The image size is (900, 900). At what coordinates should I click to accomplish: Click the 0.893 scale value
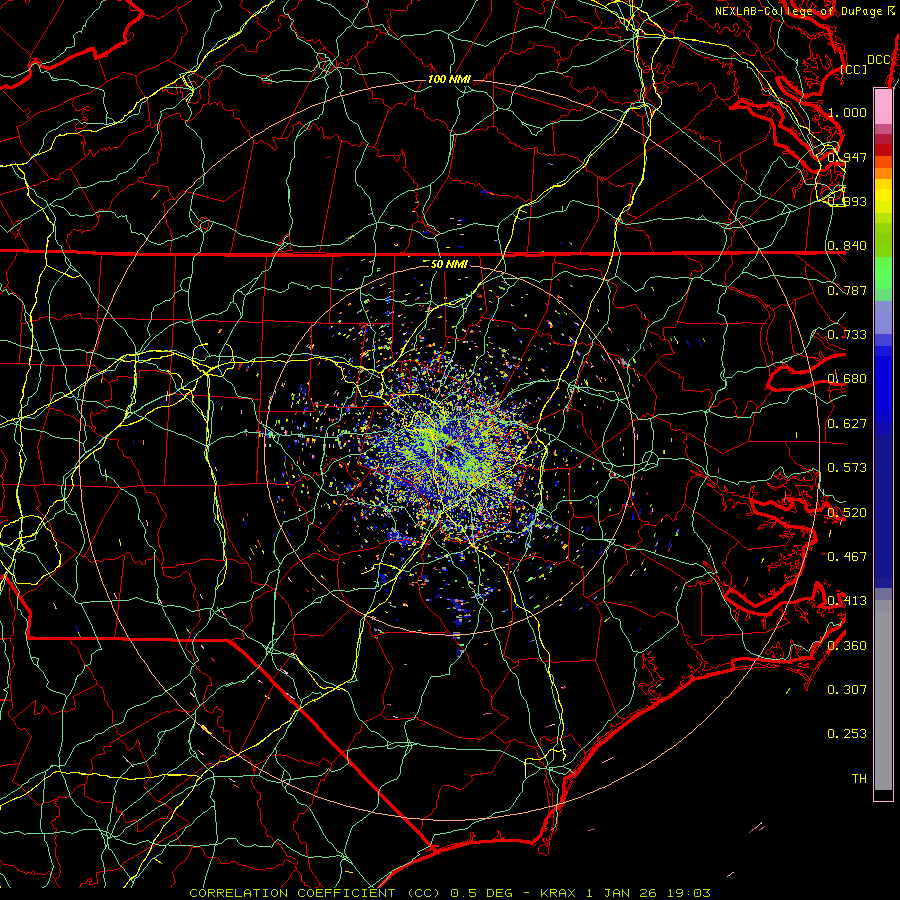pos(847,201)
